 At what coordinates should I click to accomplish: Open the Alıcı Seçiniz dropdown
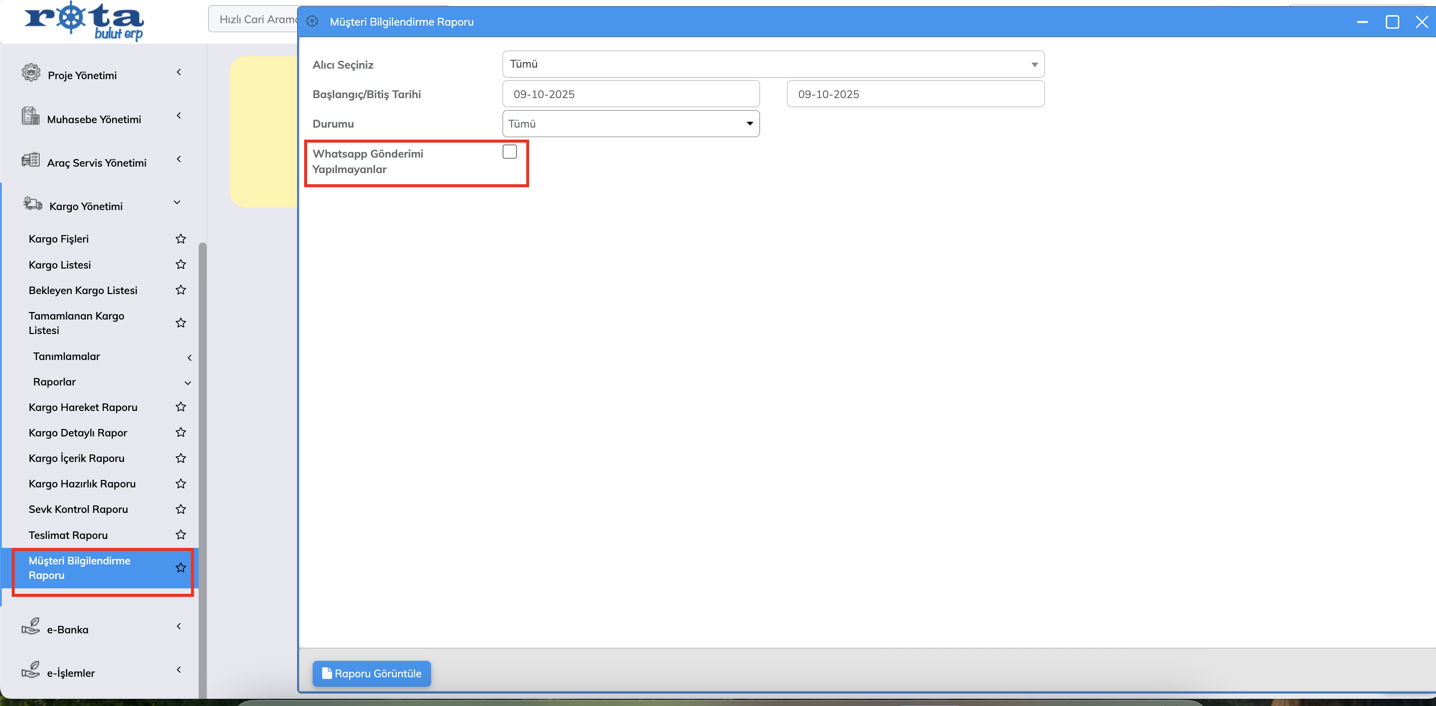773,64
